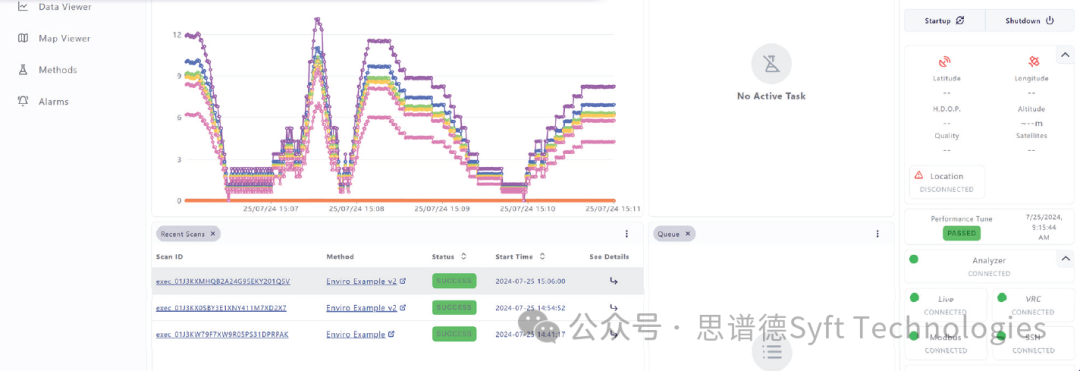Image resolution: width=1080 pixels, height=371 pixels.
Task: Click the 25/07/24 15:07 axis label
Action: point(270,208)
